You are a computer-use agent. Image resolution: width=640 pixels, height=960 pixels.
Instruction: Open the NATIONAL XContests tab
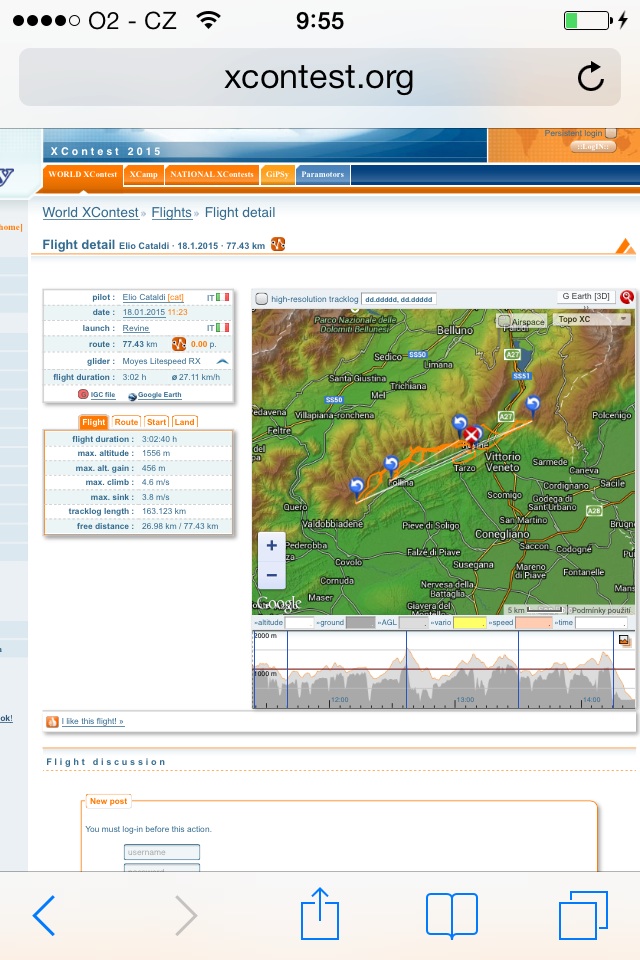coord(211,174)
